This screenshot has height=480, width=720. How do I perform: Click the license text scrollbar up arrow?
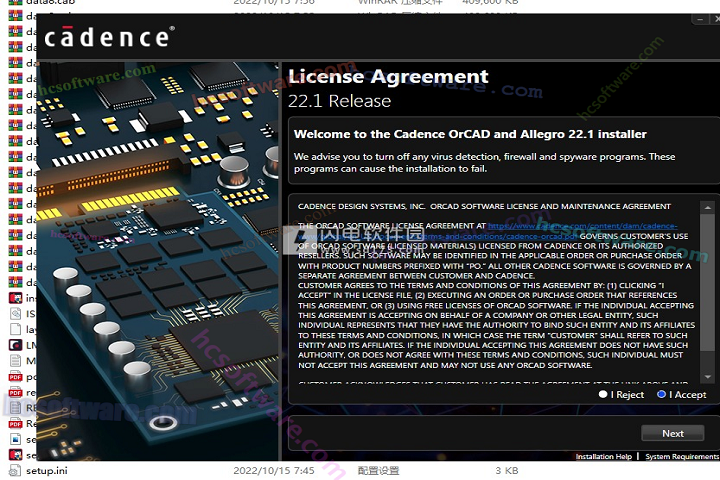point(707,208)
